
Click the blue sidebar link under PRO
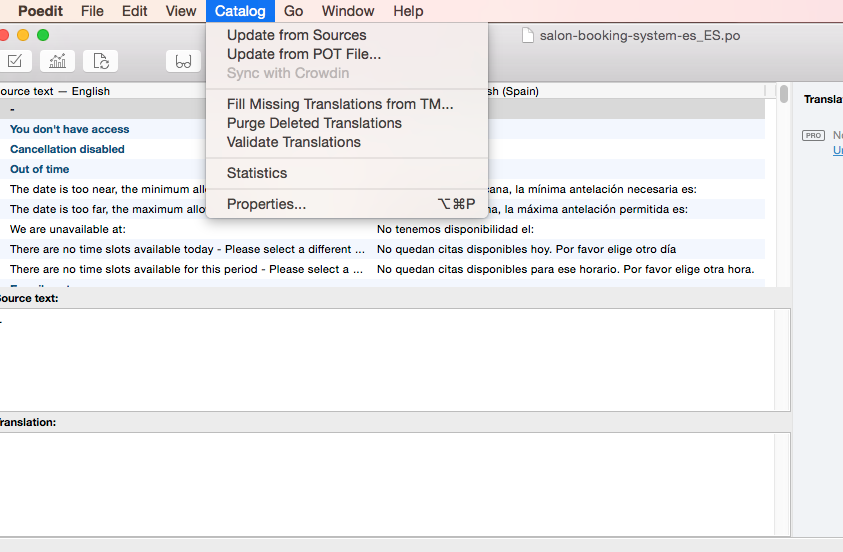pos(838,150)
